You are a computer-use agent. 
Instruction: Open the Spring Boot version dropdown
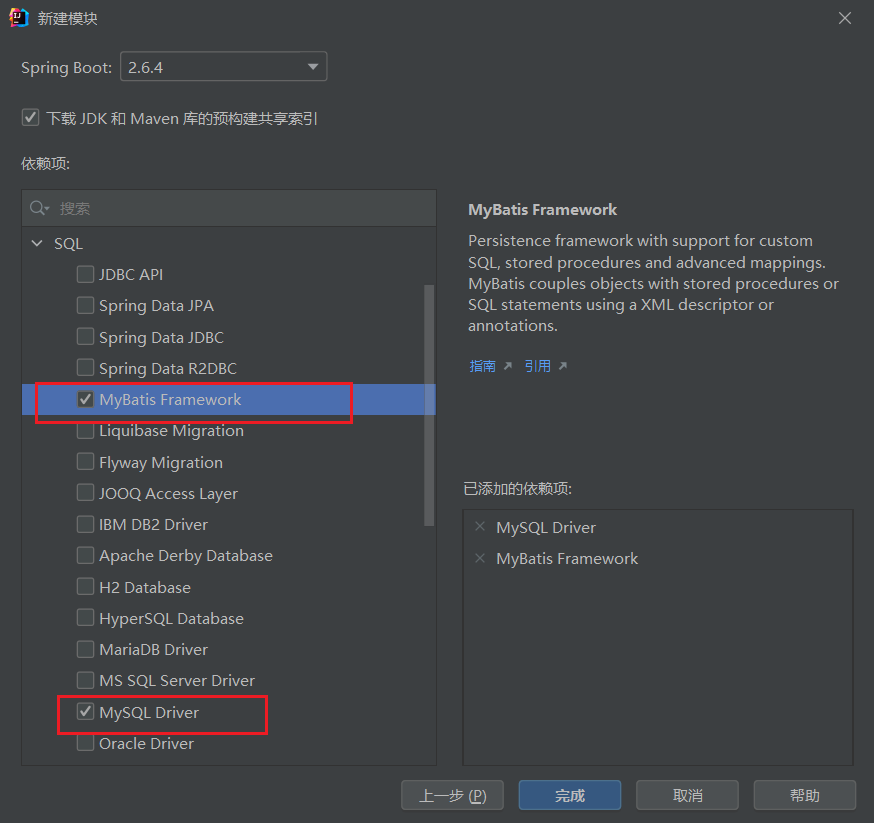[x=224, y=67]
